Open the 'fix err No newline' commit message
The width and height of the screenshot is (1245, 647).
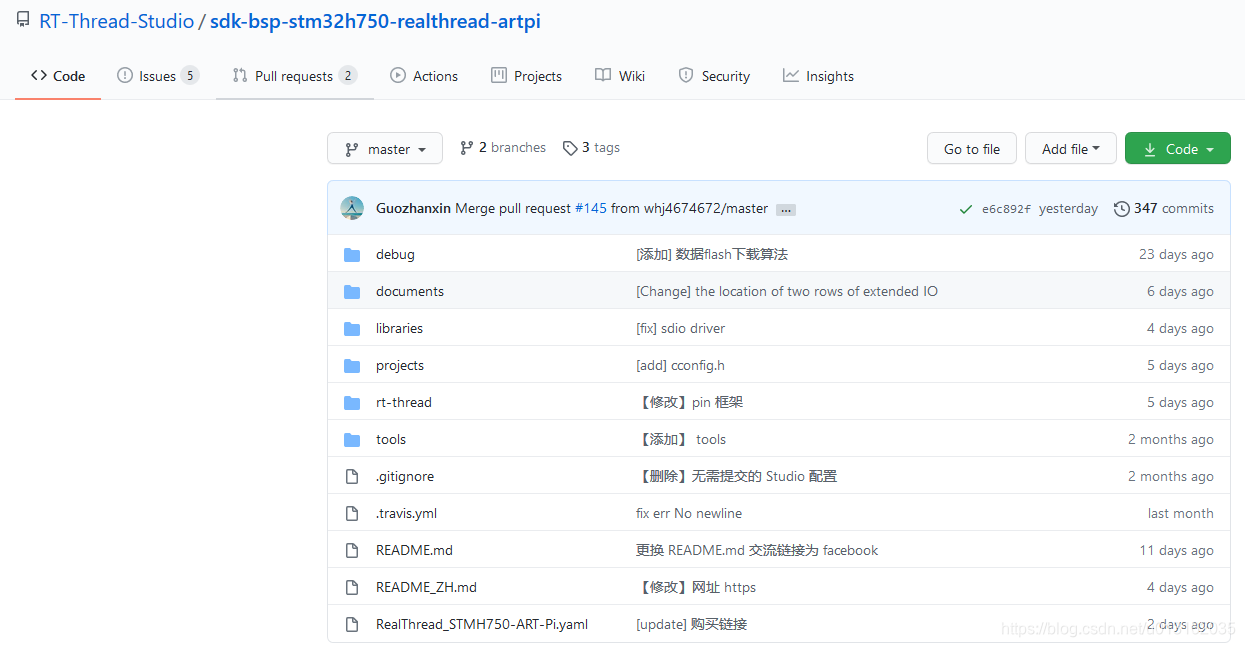click(689, 514)
